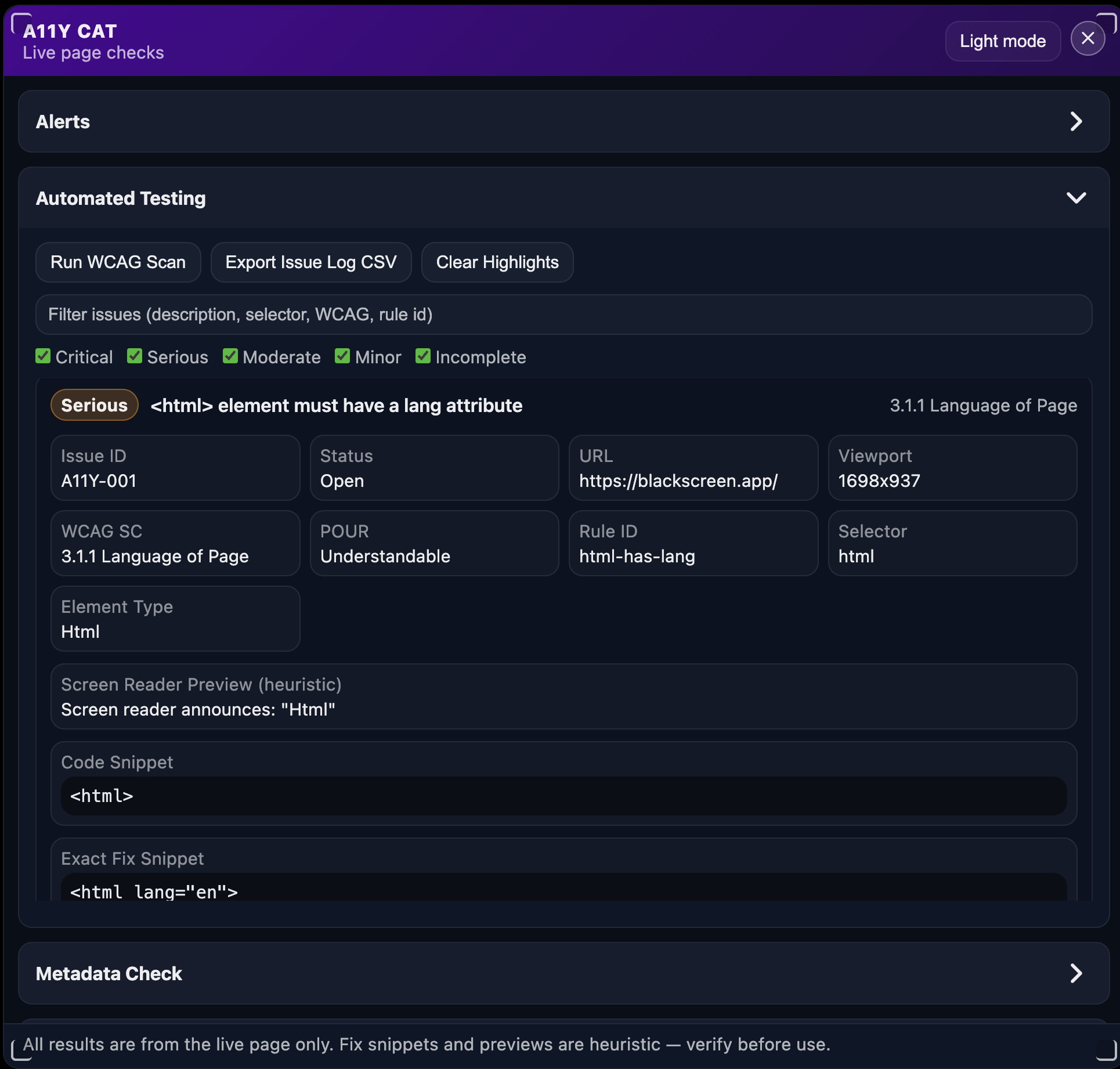
Task: Export the issue log as CSV
Action: tap(311, 262)
